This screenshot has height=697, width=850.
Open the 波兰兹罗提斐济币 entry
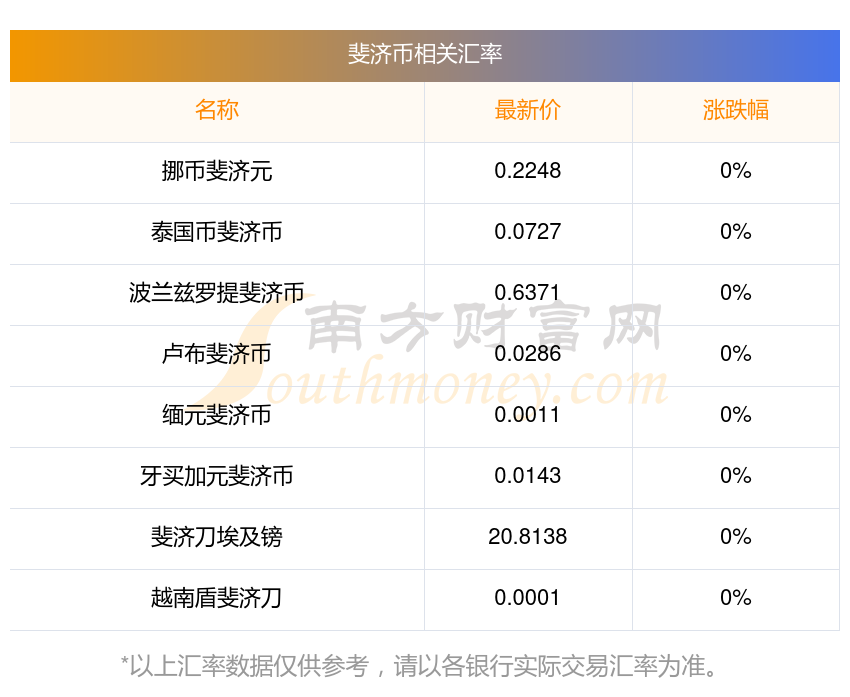point(217,293)
